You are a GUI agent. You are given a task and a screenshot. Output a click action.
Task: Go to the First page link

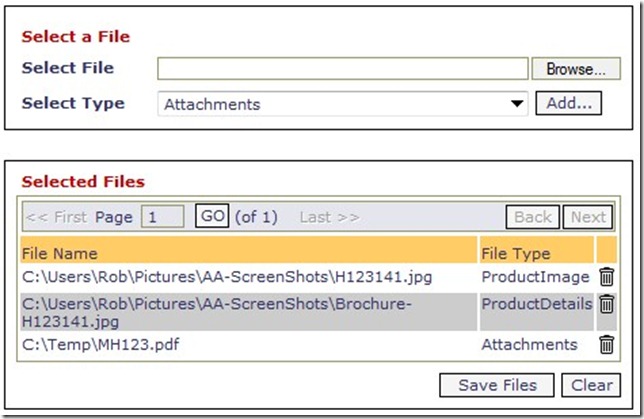pyautogui.click(x=55, y=217)
